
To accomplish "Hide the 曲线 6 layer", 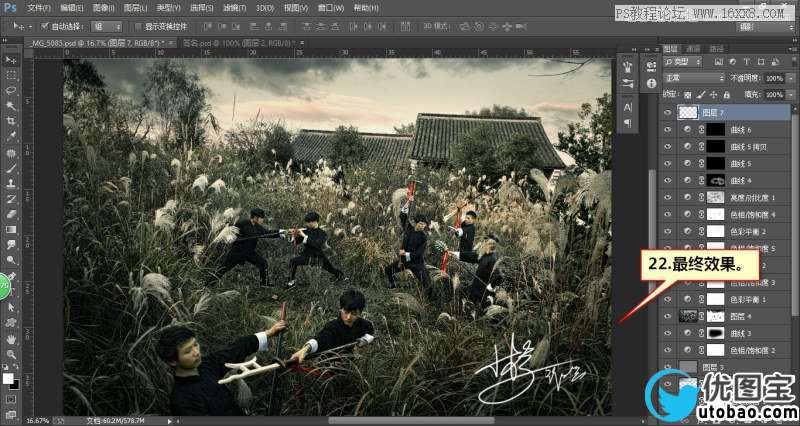I will (x=667, y=130).
